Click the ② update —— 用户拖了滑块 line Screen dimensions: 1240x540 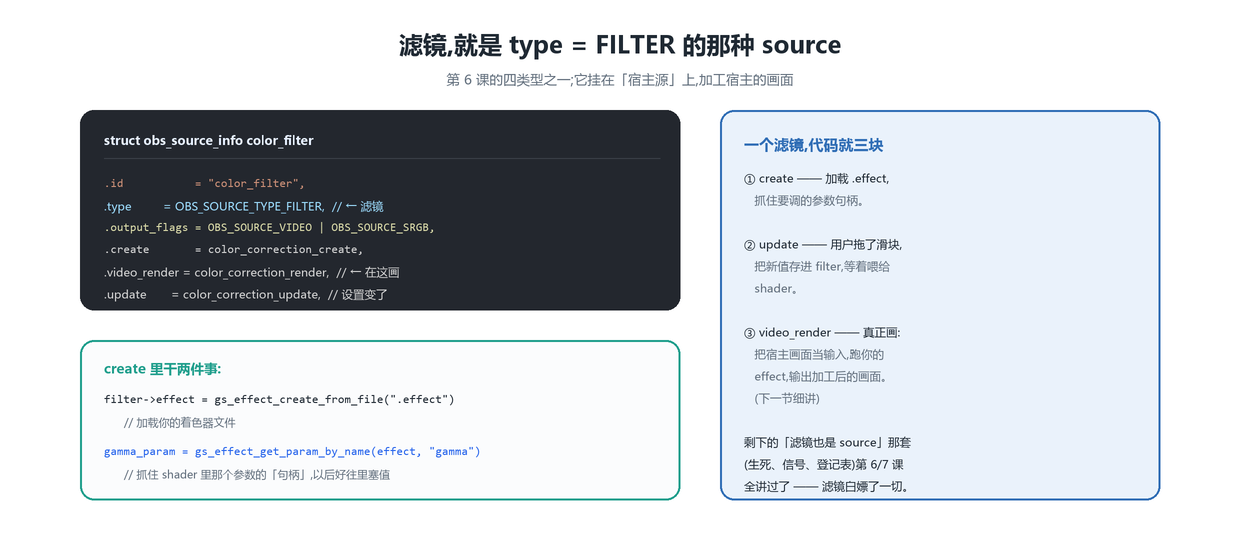(823, 244)
